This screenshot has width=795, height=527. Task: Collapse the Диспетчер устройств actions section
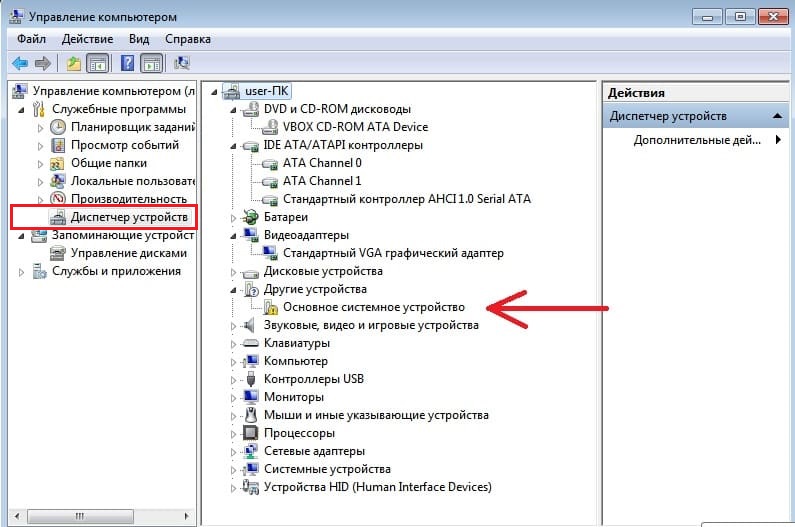777,116
